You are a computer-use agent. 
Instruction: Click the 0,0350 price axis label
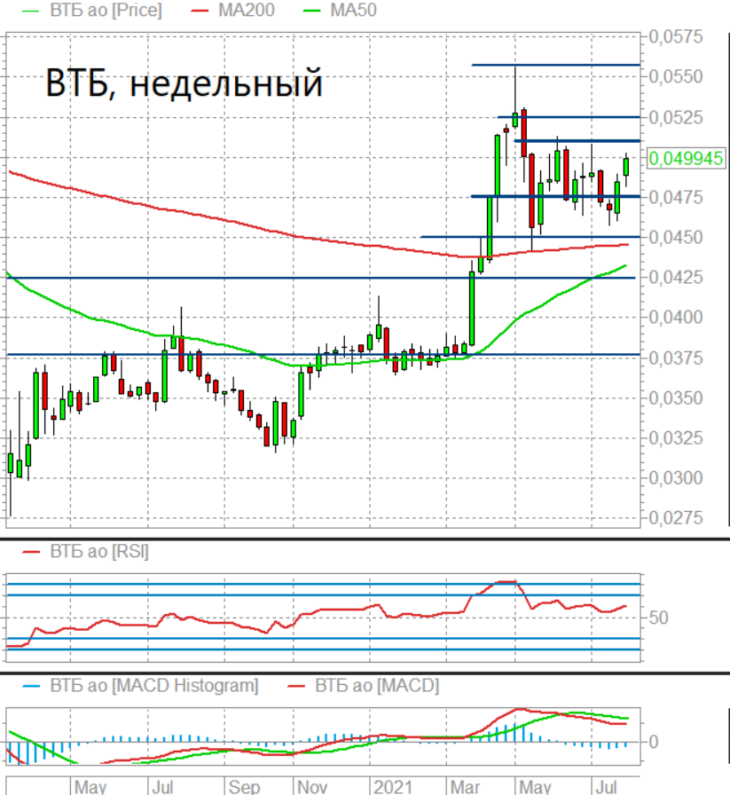(x=676, y=398)
